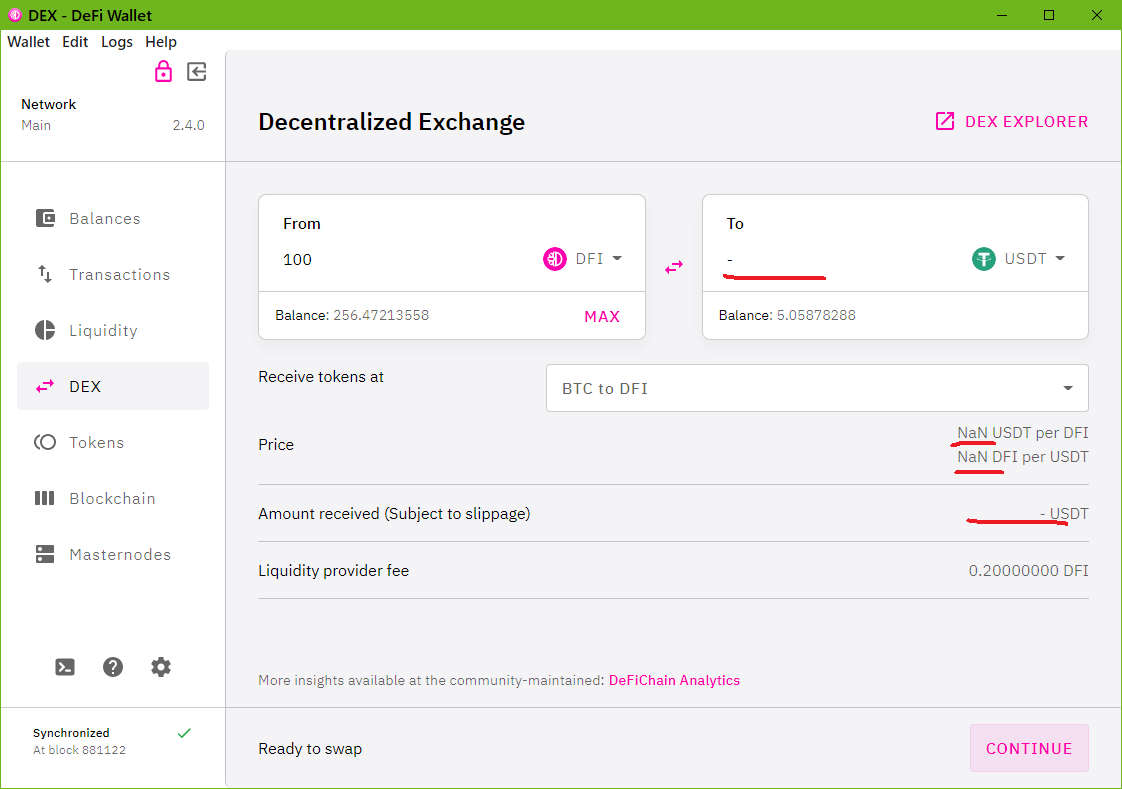
Task: Click the Liquidity pie icon
Action: [x=45, y=330]
